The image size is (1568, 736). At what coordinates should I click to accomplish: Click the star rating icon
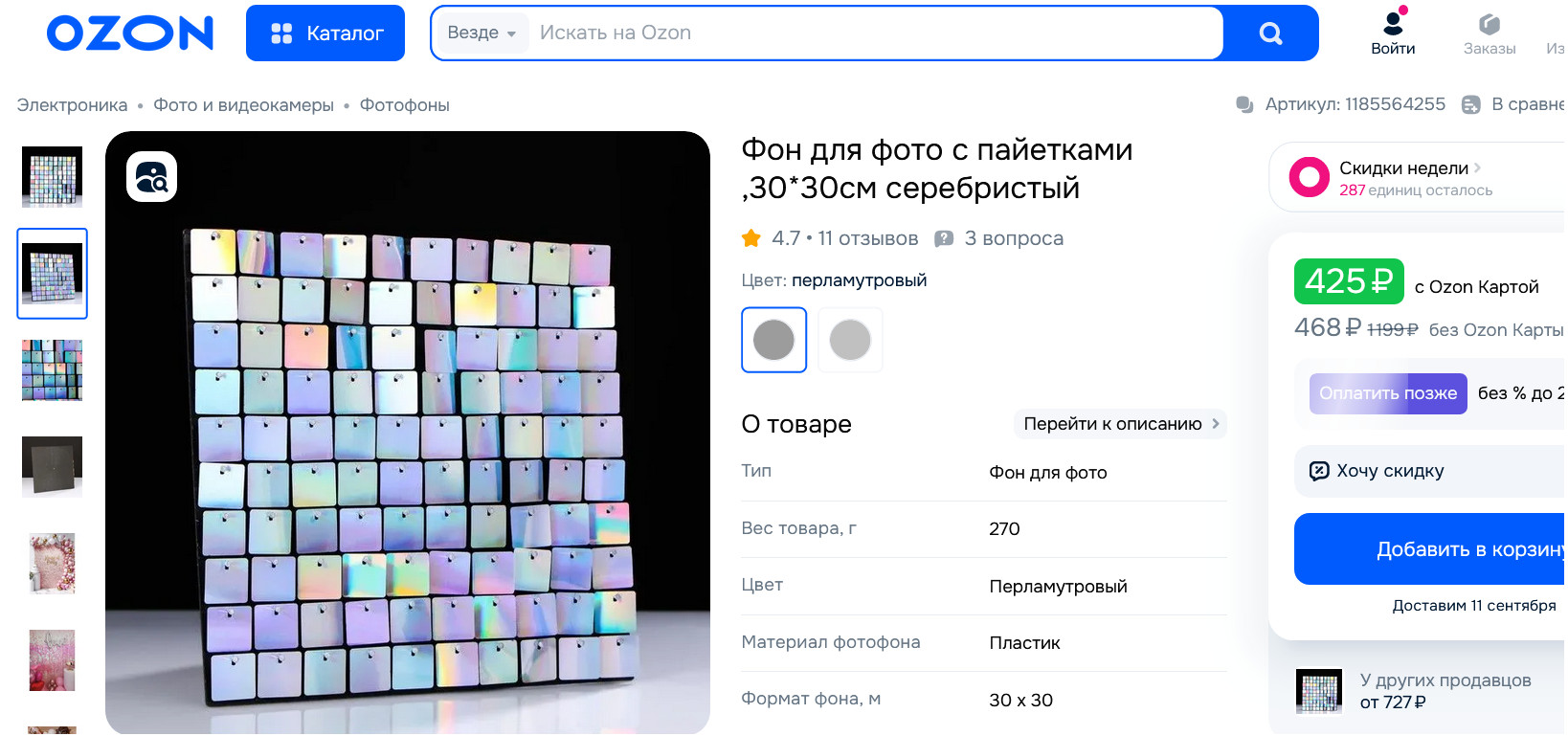point(751,238)
